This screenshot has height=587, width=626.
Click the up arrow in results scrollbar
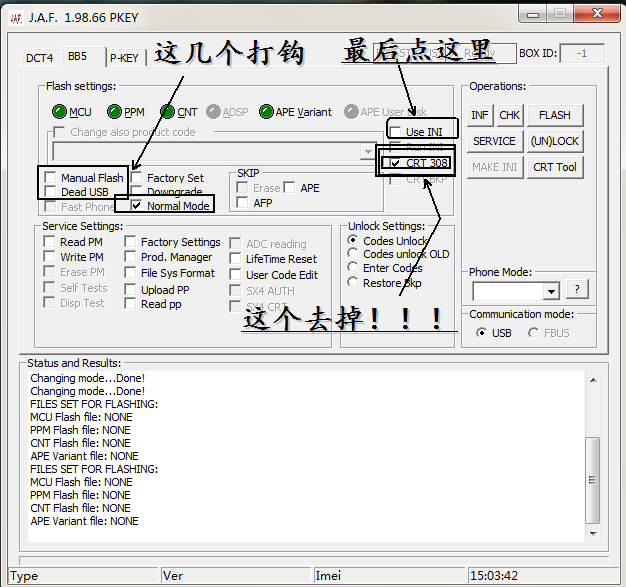tap(593, 380)
